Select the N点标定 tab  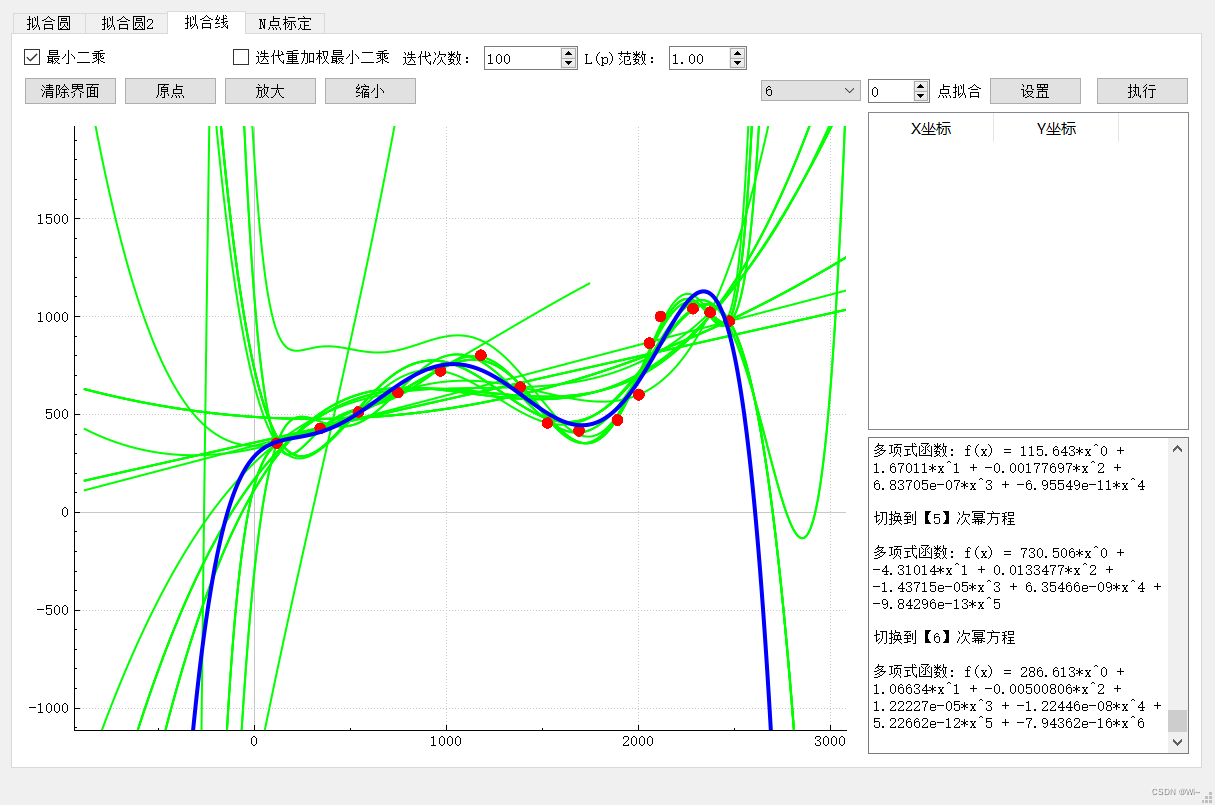tap(284, 24)
